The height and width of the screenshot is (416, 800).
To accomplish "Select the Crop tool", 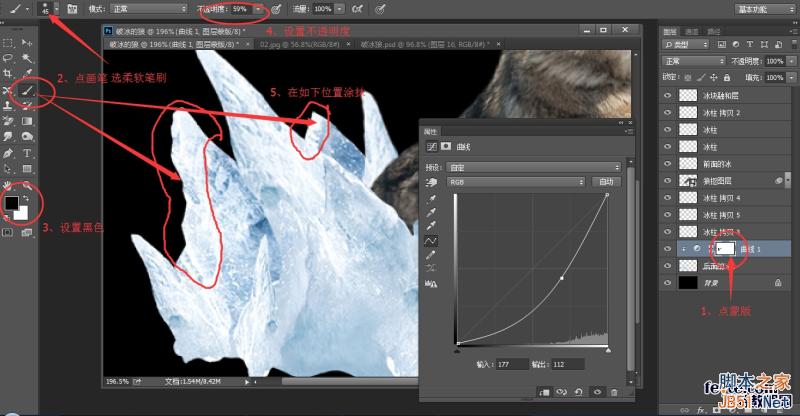I will [8, 74].
